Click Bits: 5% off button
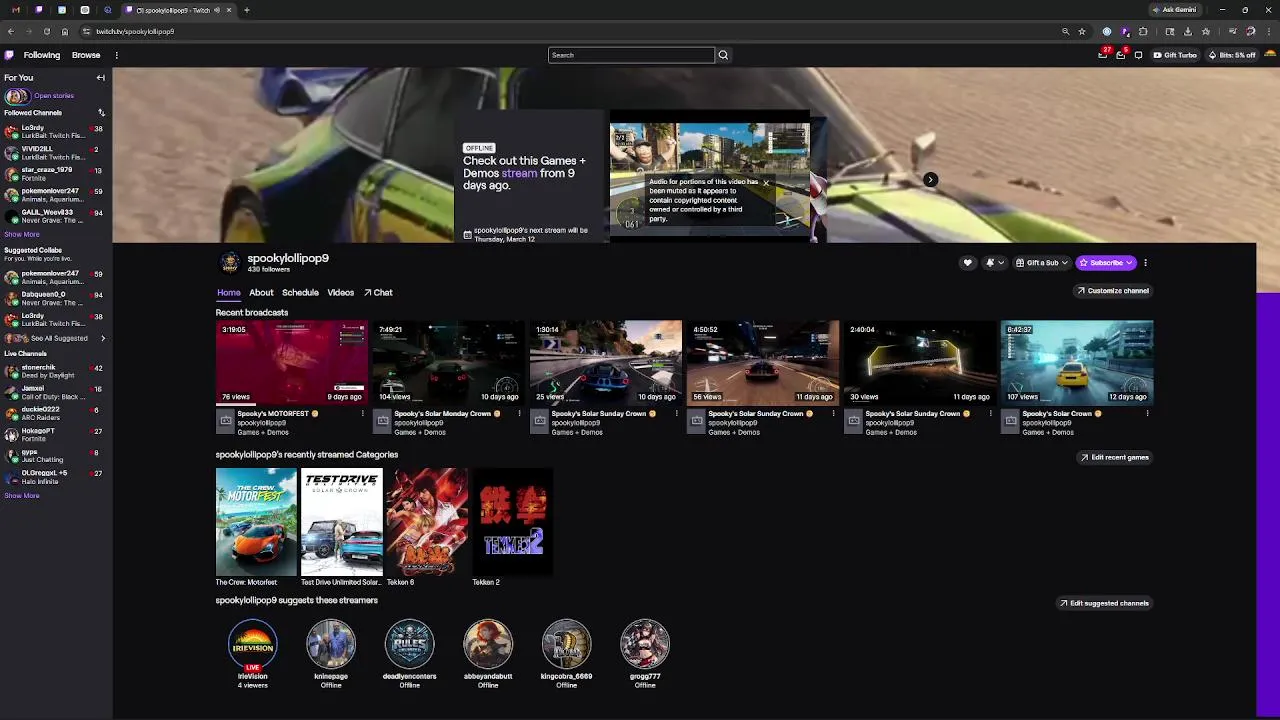Image resolution: width=1280 pixels, height=720 pixels. 1232,55
